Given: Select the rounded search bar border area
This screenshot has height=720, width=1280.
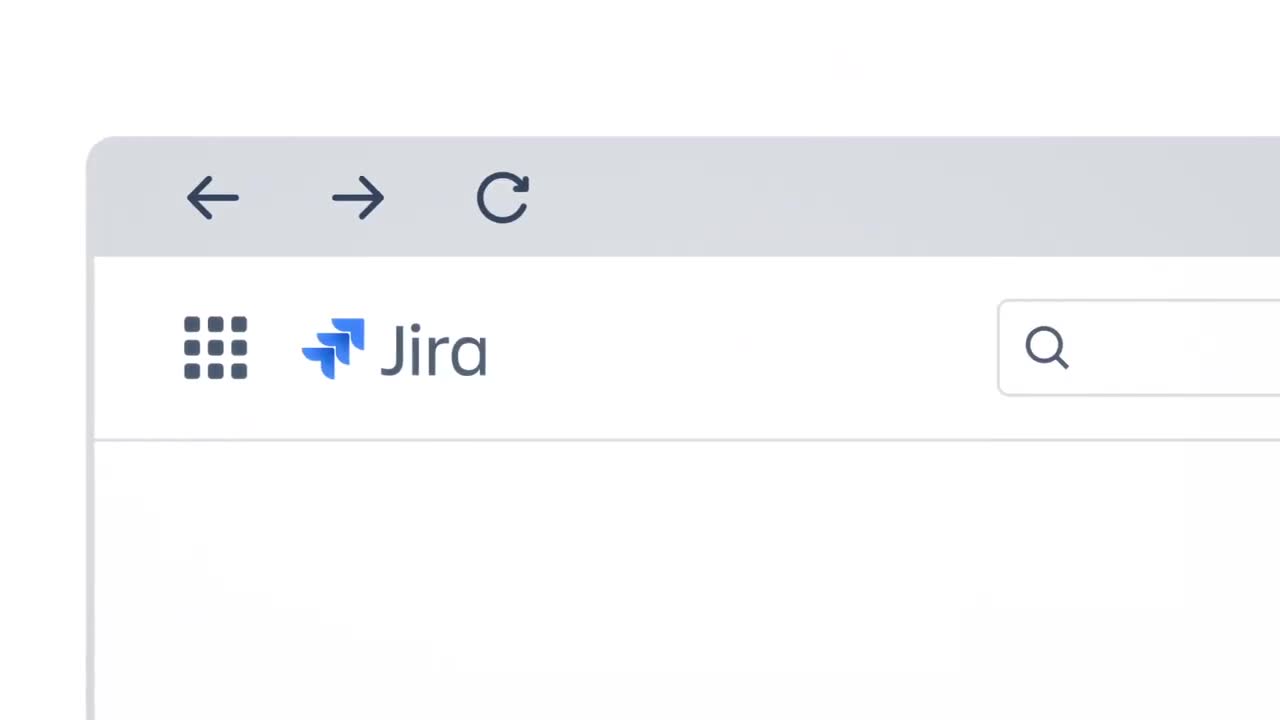Looking at the screenshot, I should coord(1139,347).
